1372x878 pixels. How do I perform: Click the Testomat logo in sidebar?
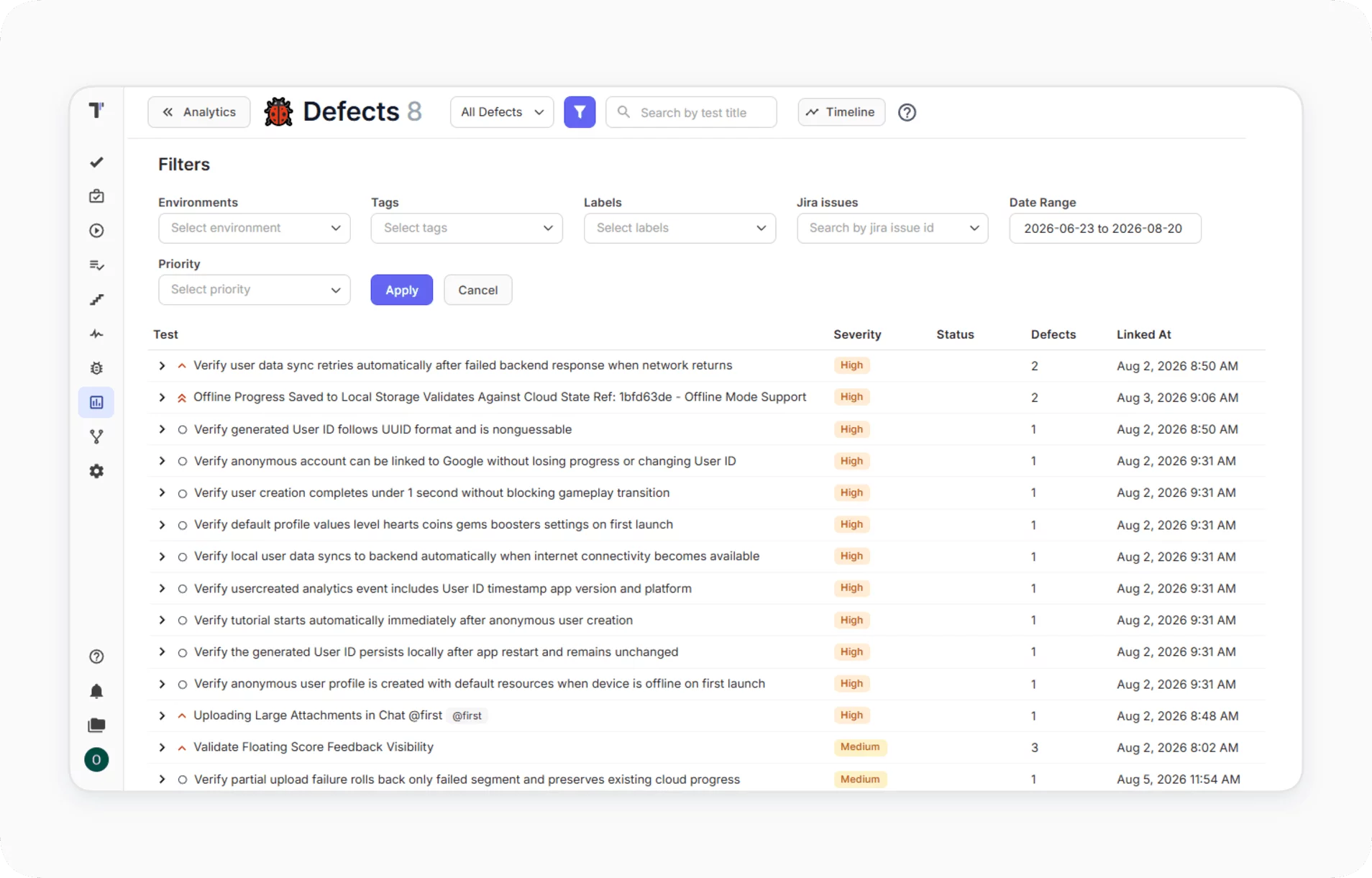(x=96, y=111)
